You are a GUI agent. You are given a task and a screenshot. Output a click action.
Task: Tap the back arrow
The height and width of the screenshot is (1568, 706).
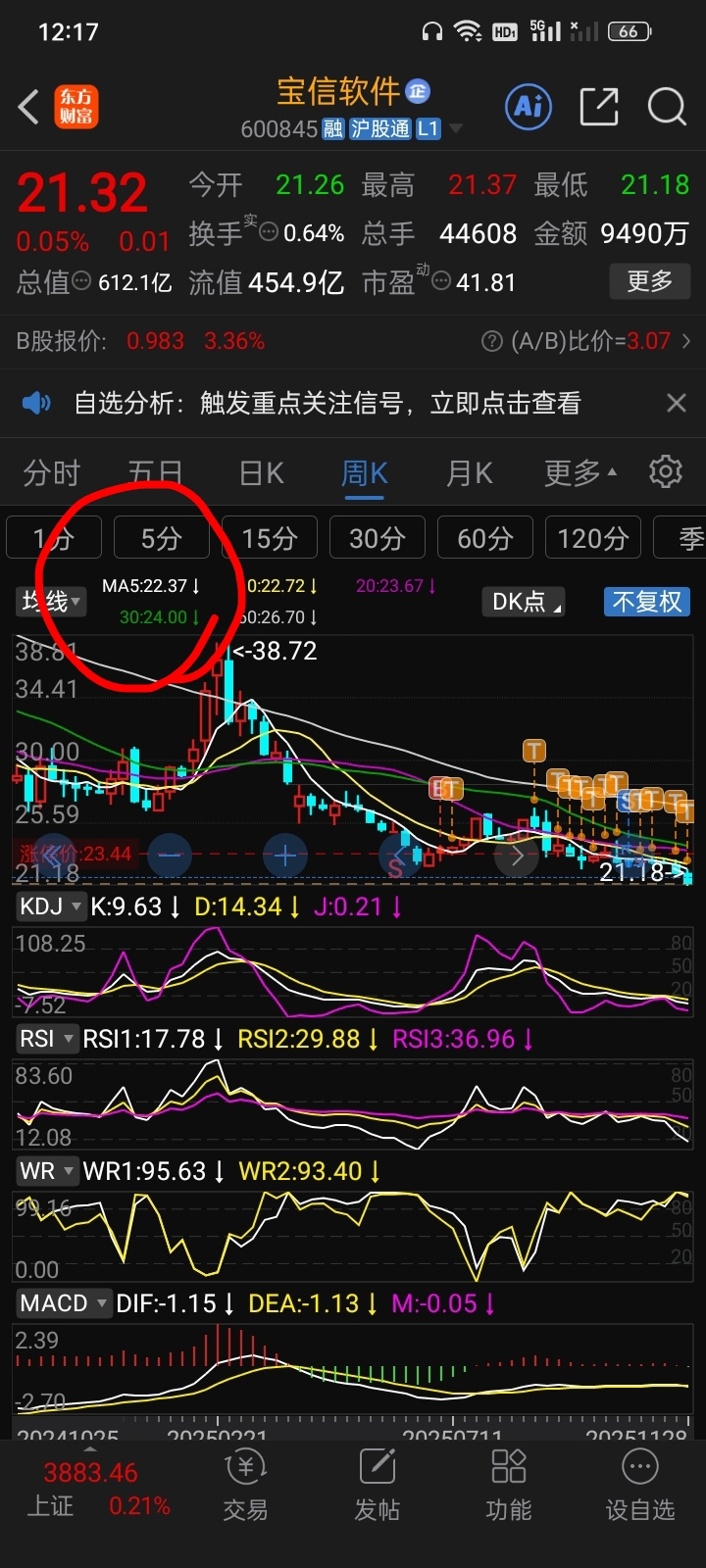[x=29, y=107]
